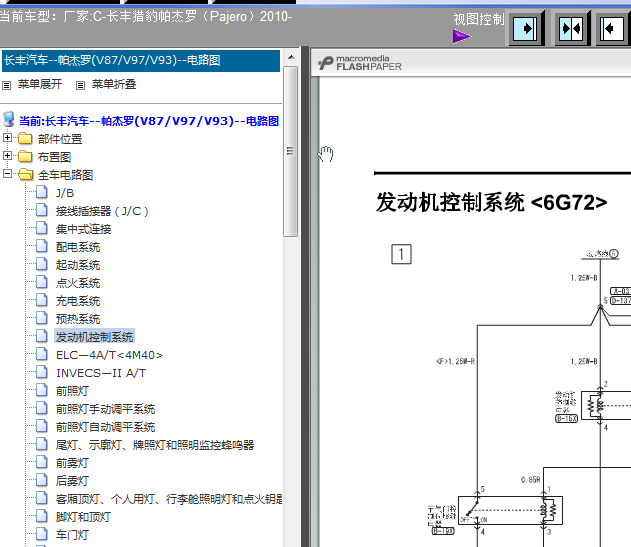
Task: Open the 起动系统 diagram
Action: tap(78, 265)
